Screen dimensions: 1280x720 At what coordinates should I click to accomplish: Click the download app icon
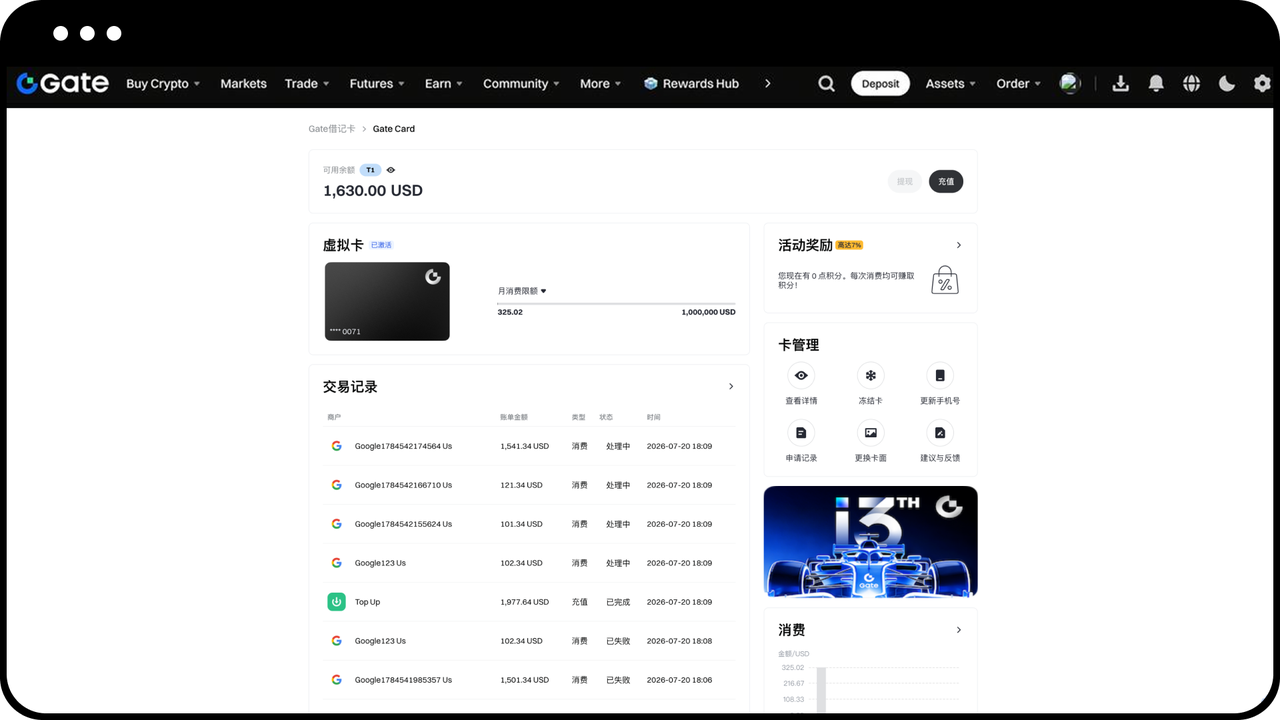[1120, 84]
